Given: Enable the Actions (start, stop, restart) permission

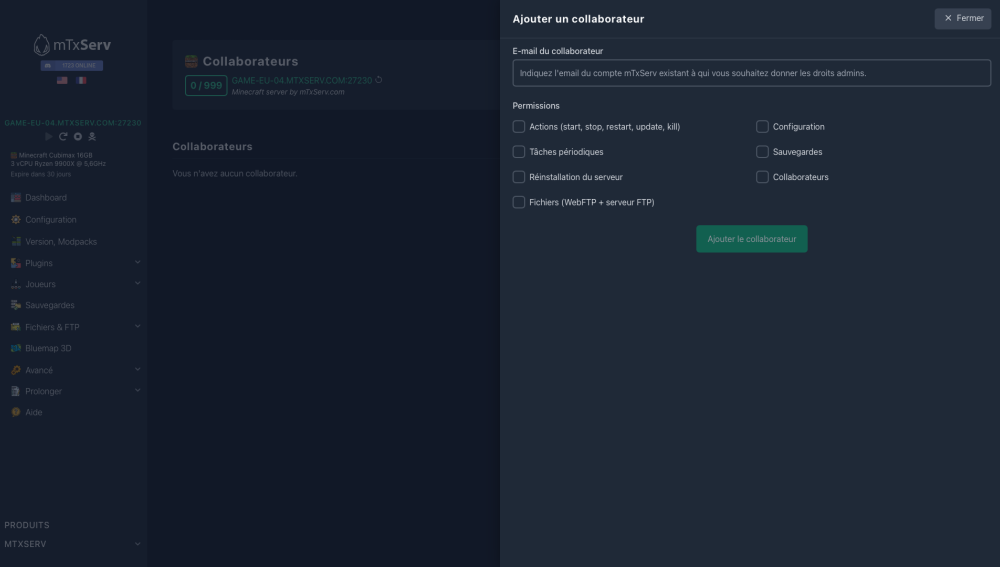Looking at the screenshot, I should [519, 127].
